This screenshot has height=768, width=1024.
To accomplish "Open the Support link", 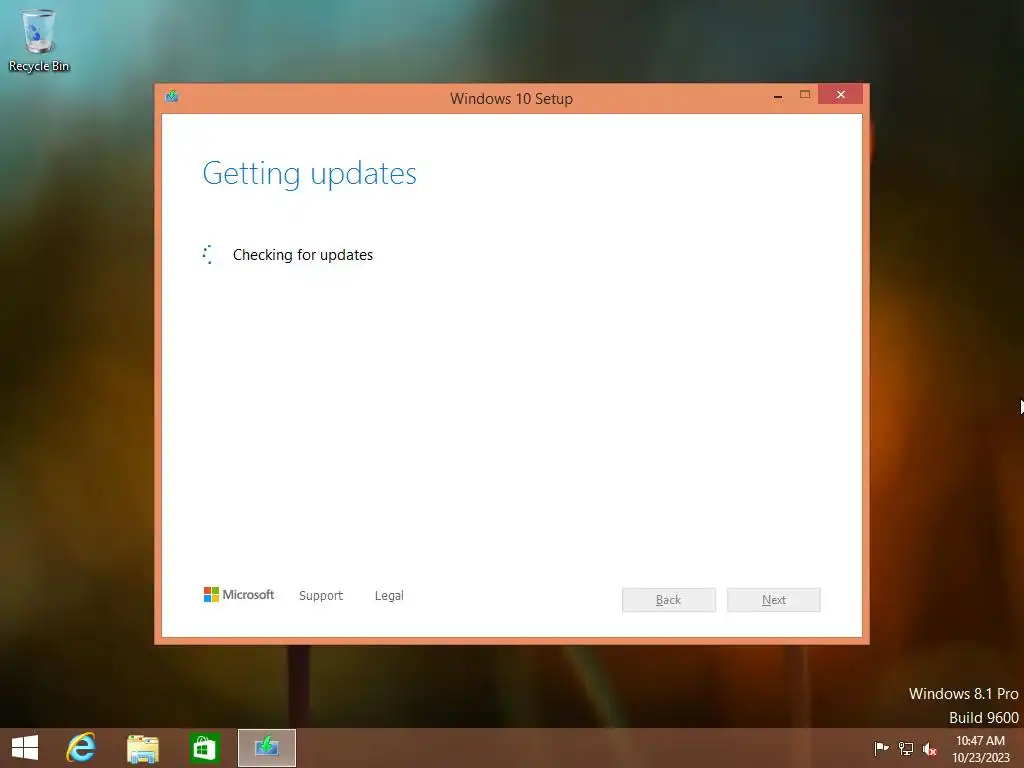I will 321,596.
